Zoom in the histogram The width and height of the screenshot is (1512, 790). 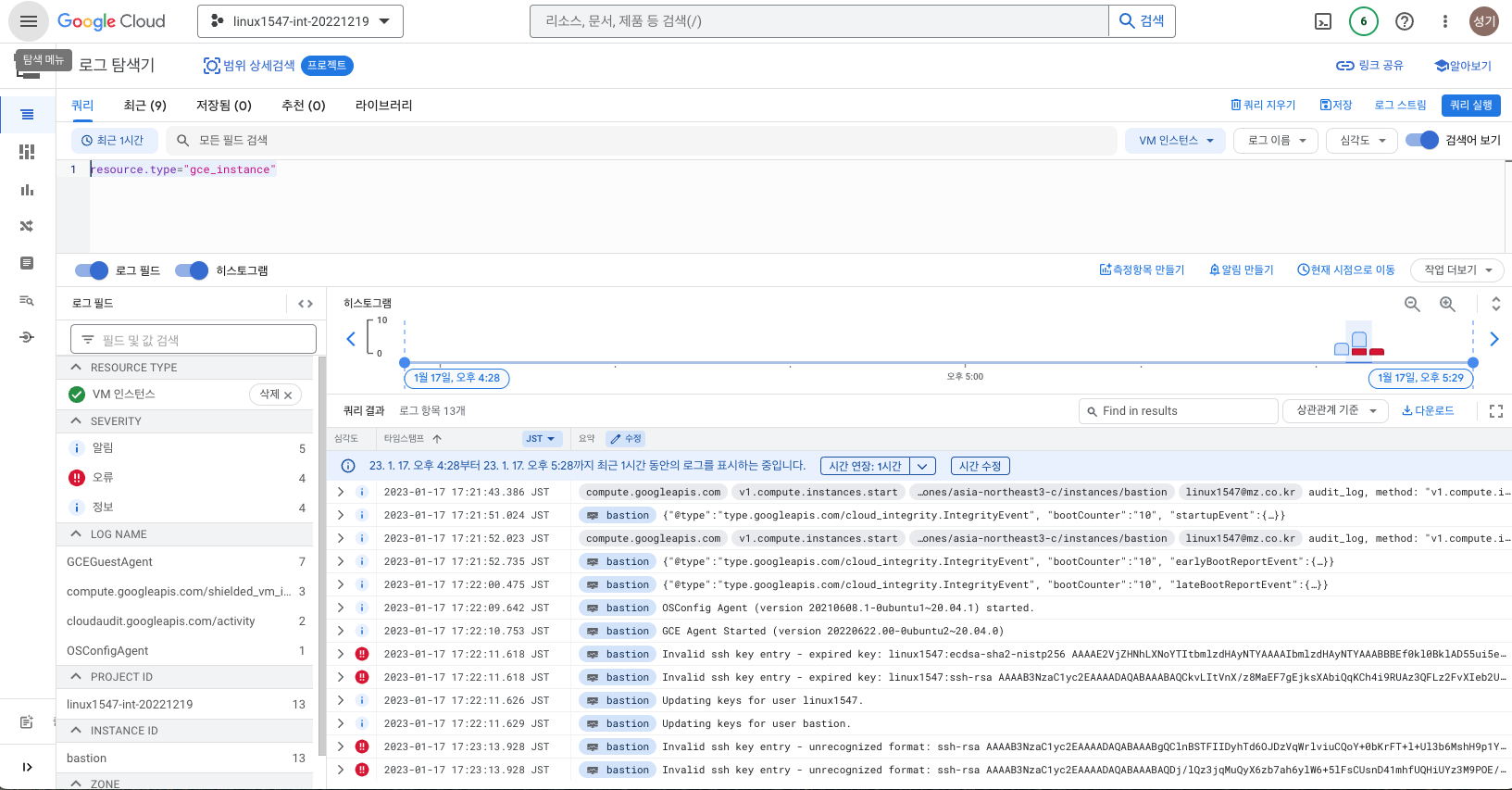(x=1447, y=304)
